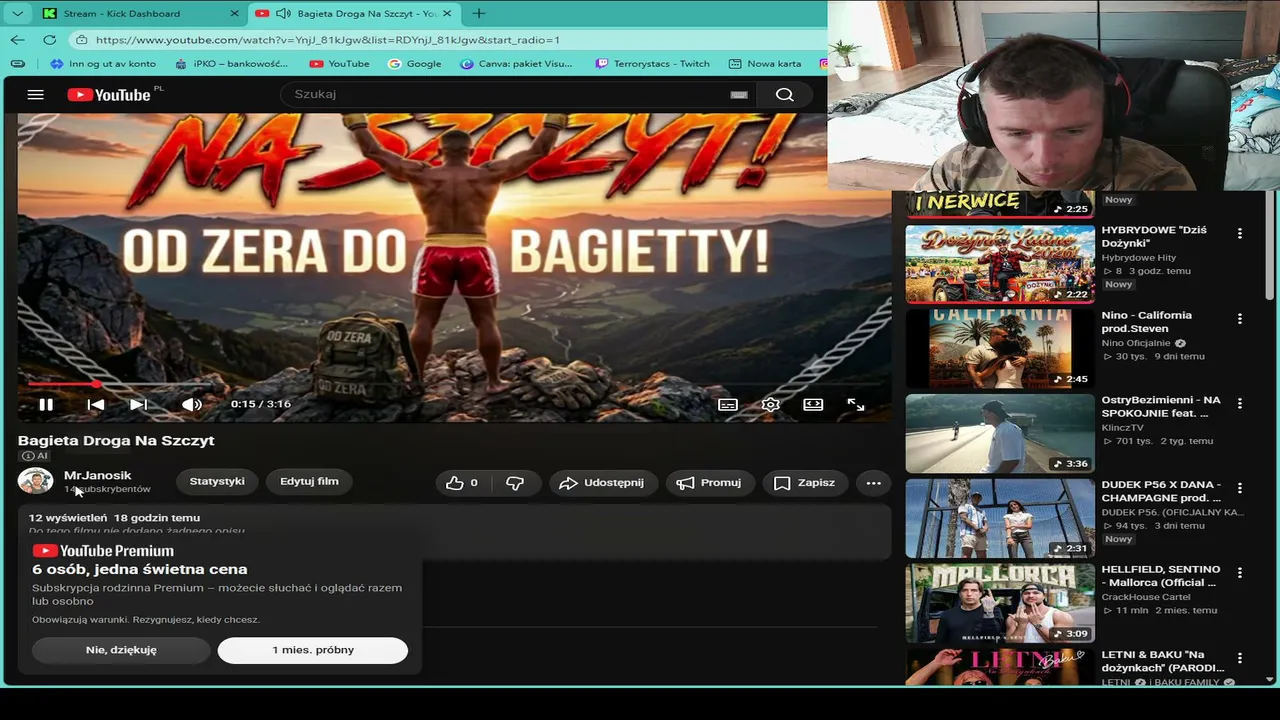
Task: Open the video player settings gear
Action: pyautogui.click(x=771, y=405)
